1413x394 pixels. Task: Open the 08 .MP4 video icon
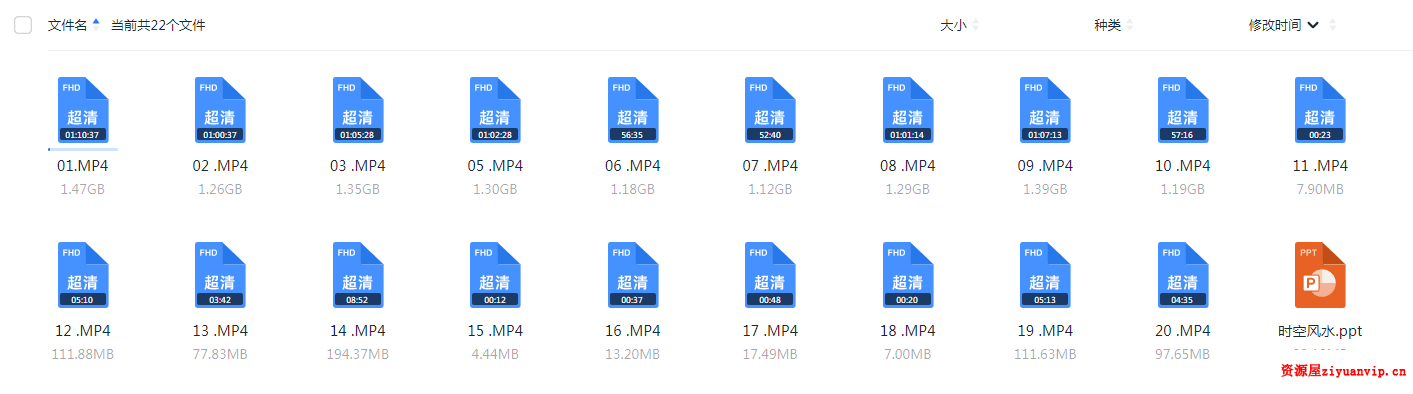point(908,110)
